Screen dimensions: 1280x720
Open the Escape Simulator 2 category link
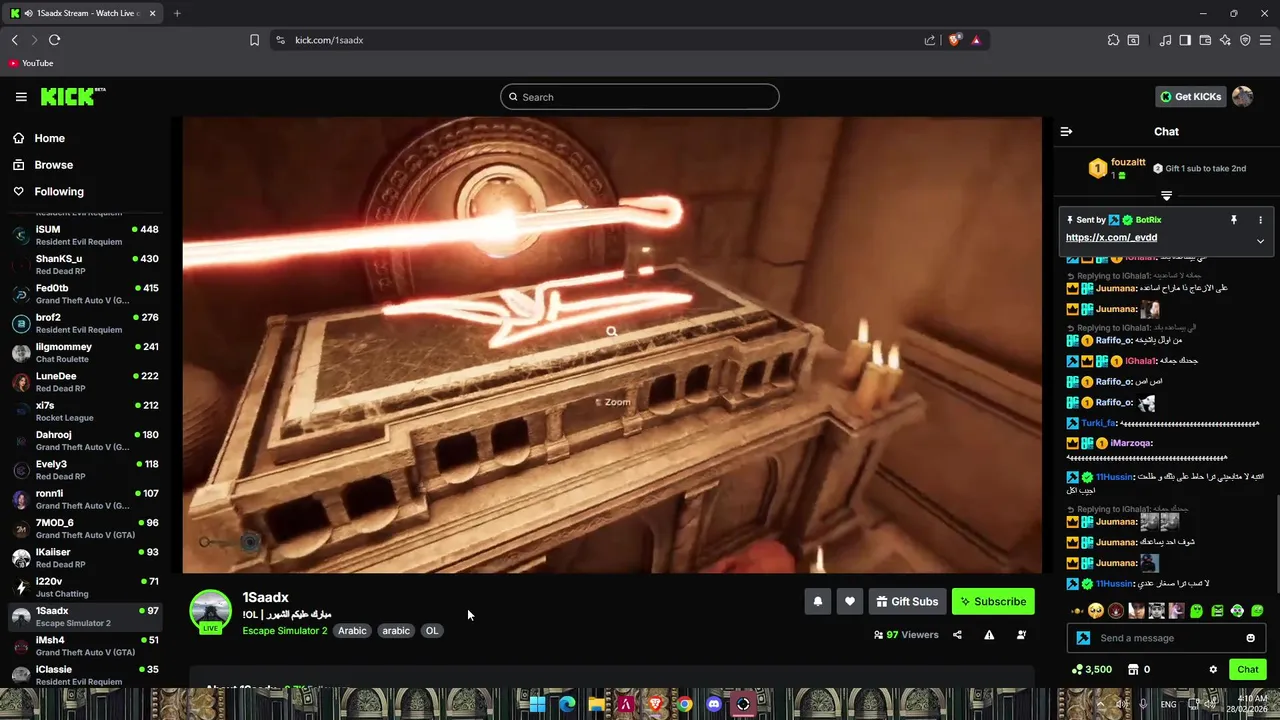284,631
